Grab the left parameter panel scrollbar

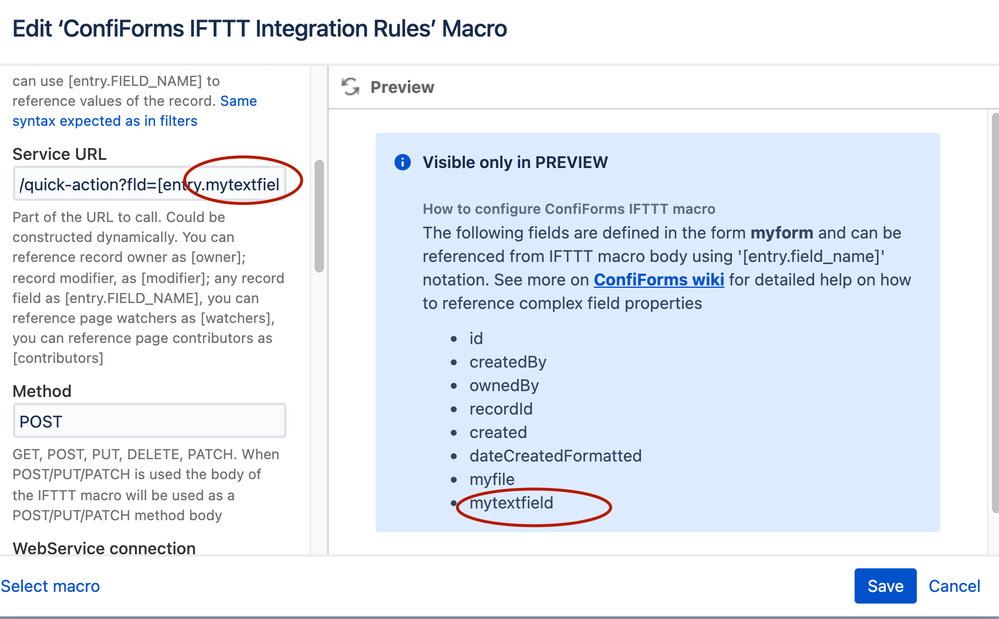click(319, 216)
